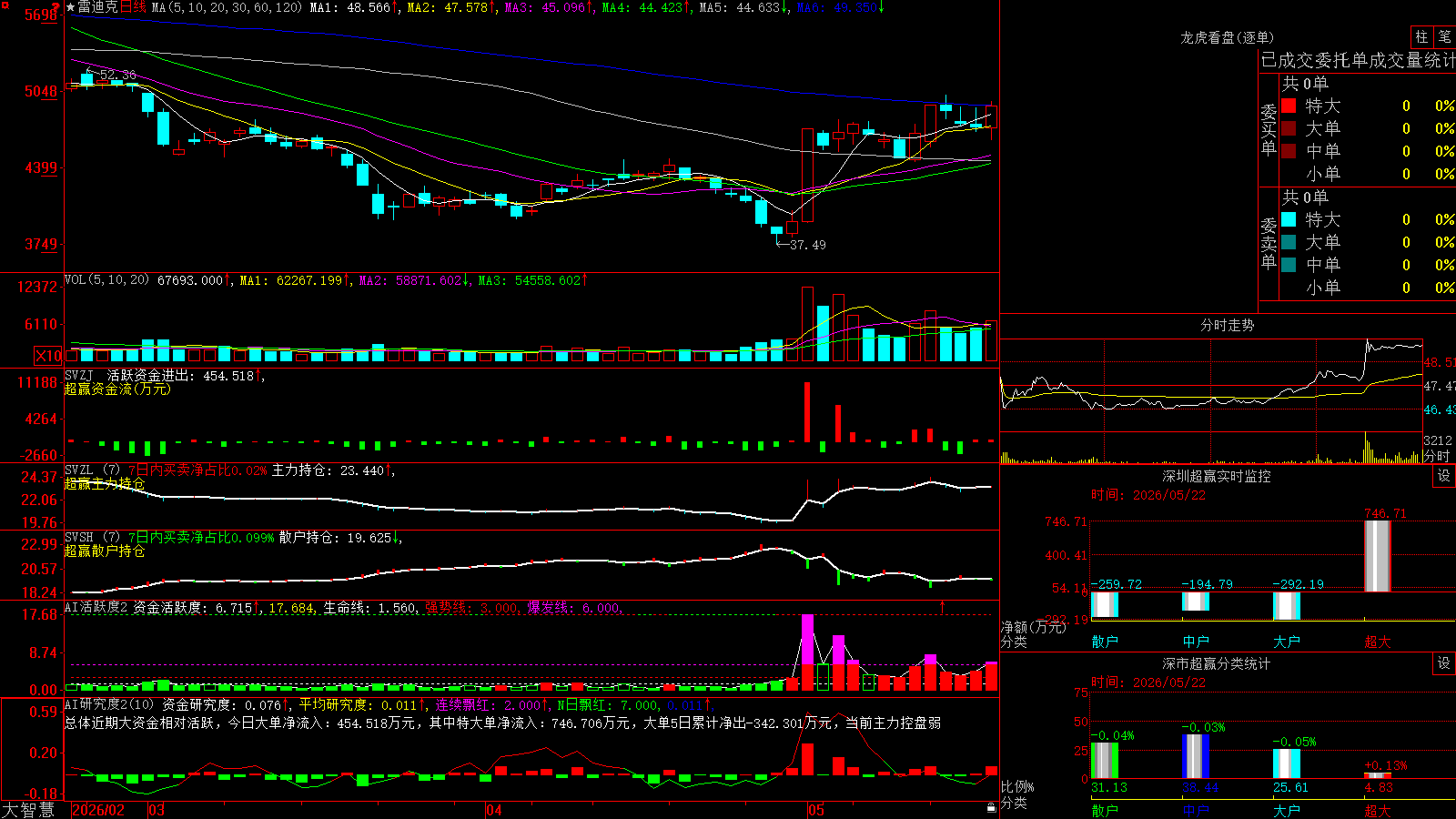Jump to the 2026/02 timeline marker
Viewport: 1456px width, 819px height.
click(98, 810)
